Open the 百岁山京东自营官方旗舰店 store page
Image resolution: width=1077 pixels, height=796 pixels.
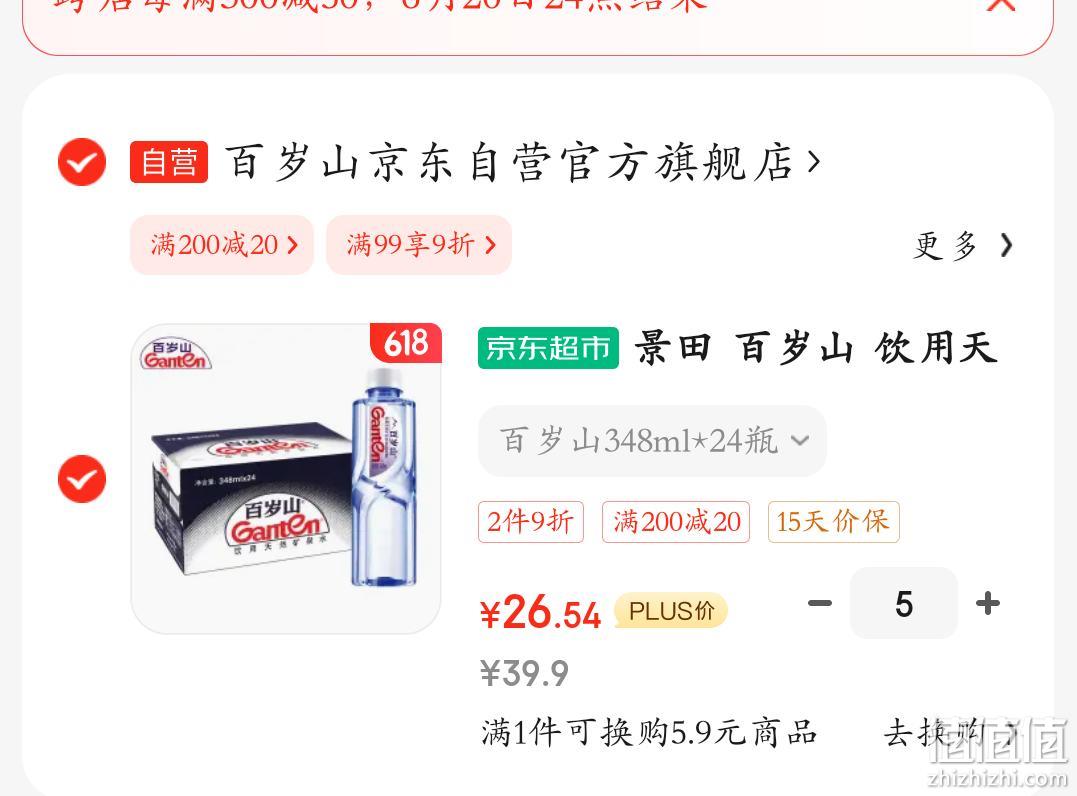coord(509,163)
